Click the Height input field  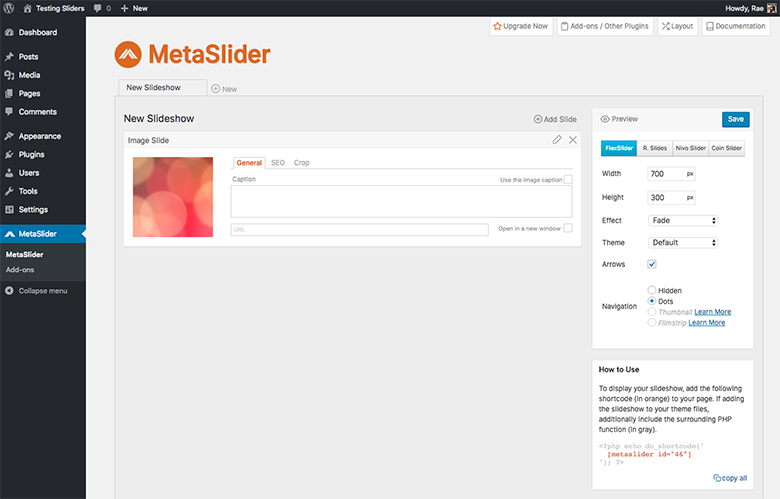click(x=671, y=198)
